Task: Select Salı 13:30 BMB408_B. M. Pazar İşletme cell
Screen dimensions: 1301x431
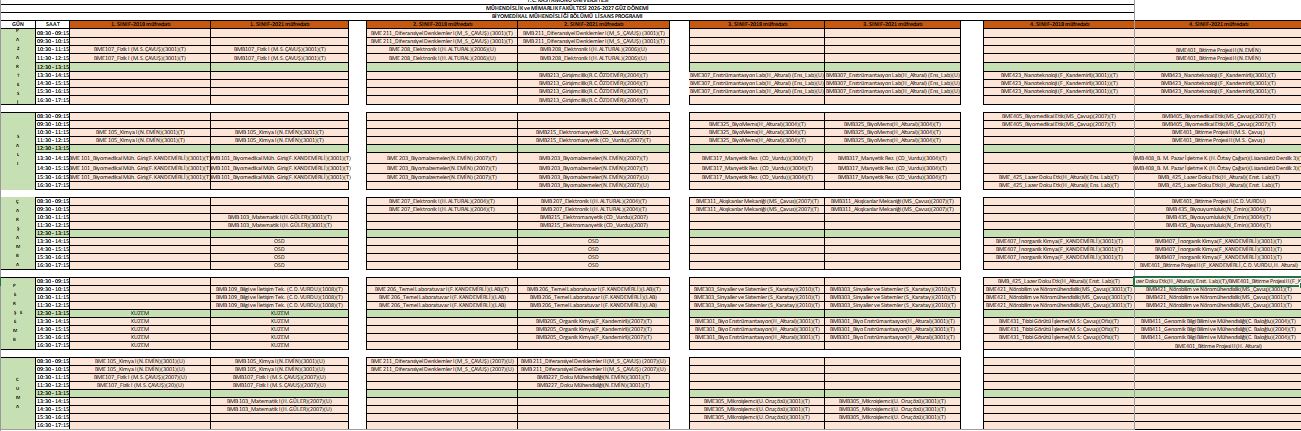Action: click(x=1217, y=158)
